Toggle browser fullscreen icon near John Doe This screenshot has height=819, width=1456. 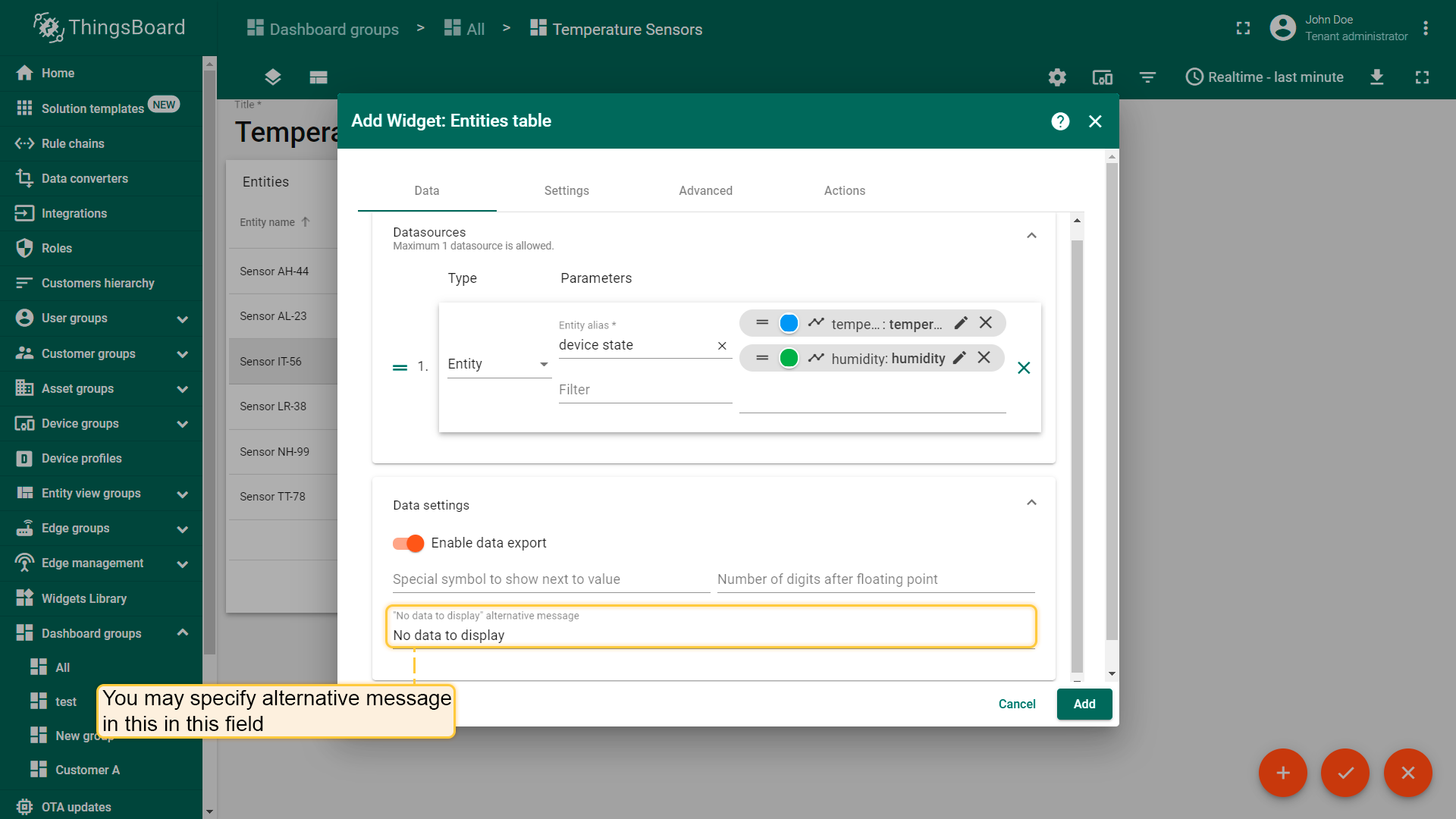pos(1243,29)
